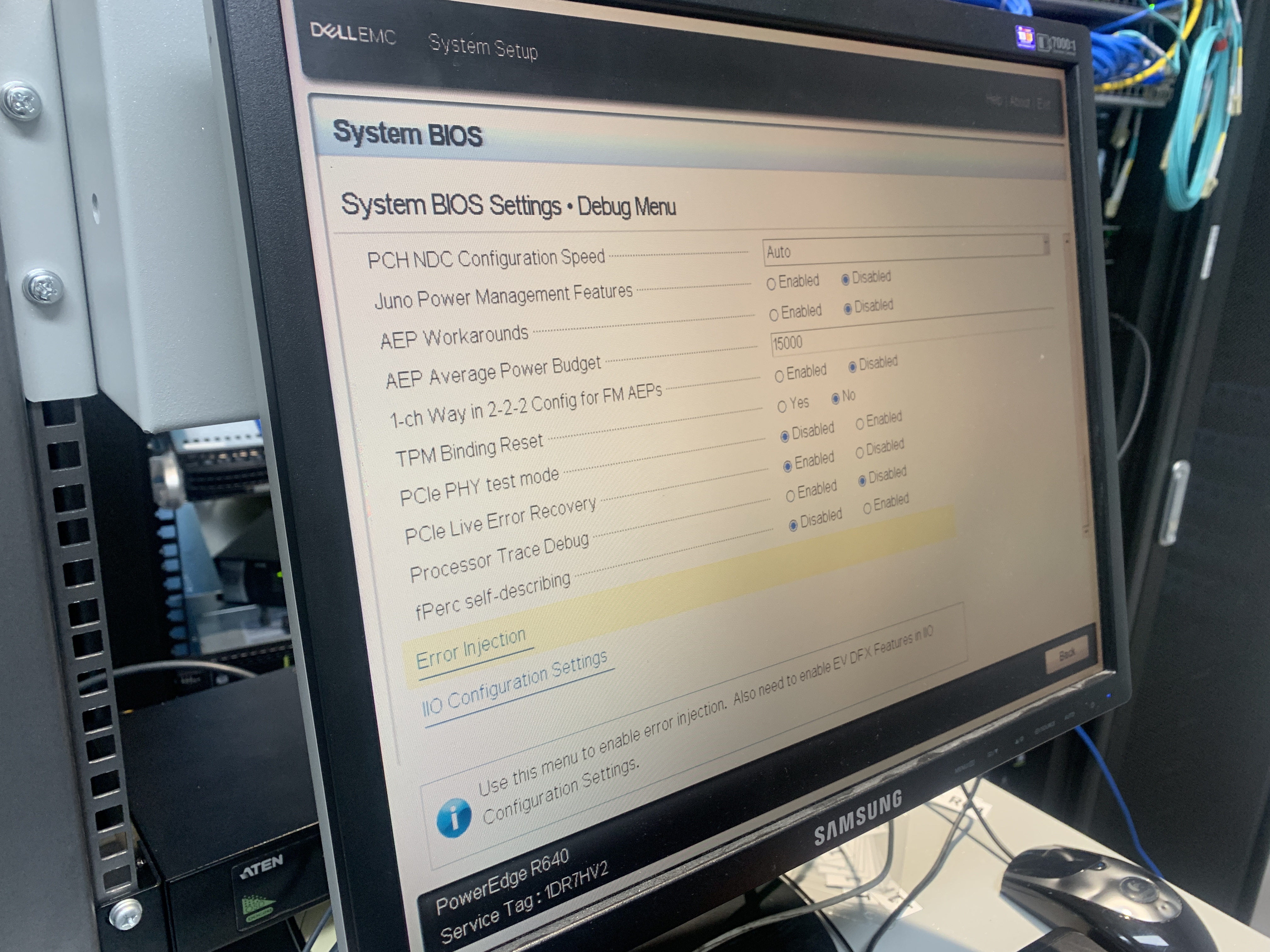The height and width of the screenshot is (952, 1270).
Task: Click the 'AEP Workarounds' label
Action: pyautogui.click(x=454, y=337)
